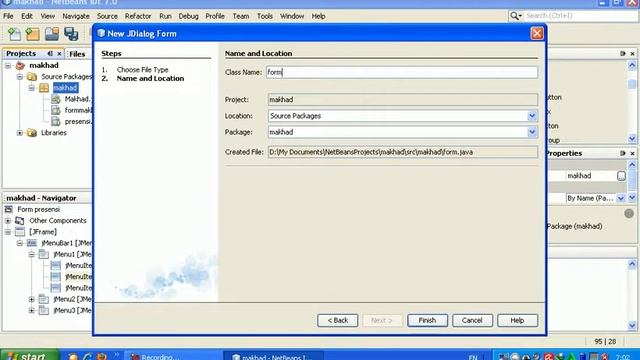The height and width of the screenshot is (360, 640).
Task: Open the Debug menu
Action: pos(188,16)
